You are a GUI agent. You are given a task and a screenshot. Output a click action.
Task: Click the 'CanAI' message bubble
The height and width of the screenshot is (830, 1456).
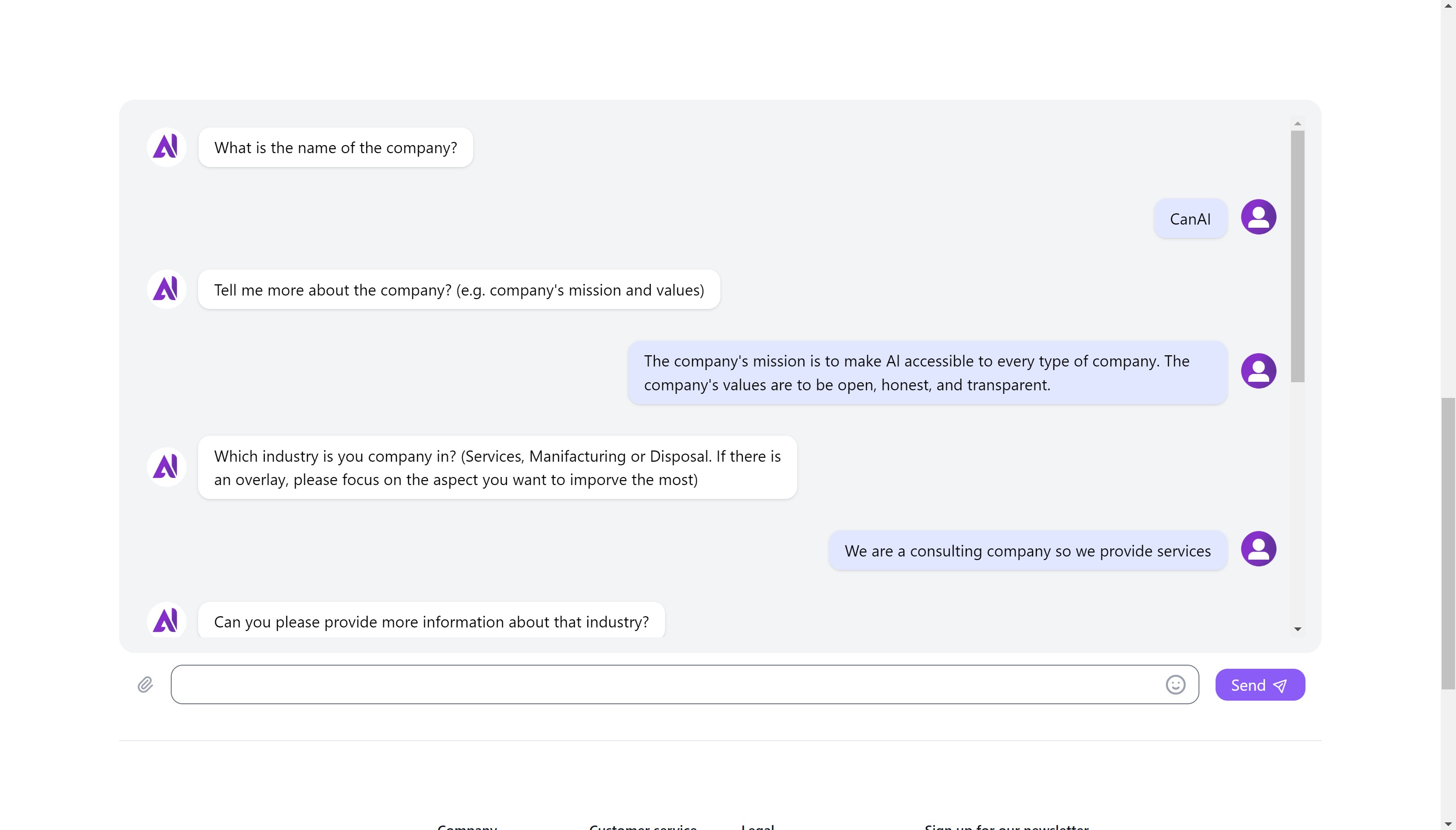(x=1190, y=219)
